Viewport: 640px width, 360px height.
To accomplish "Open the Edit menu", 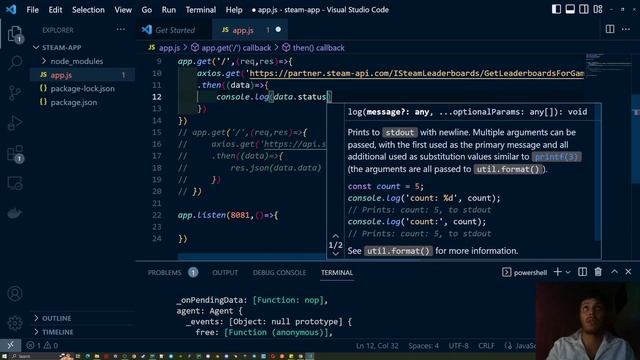I will click(x=55, y=10).
